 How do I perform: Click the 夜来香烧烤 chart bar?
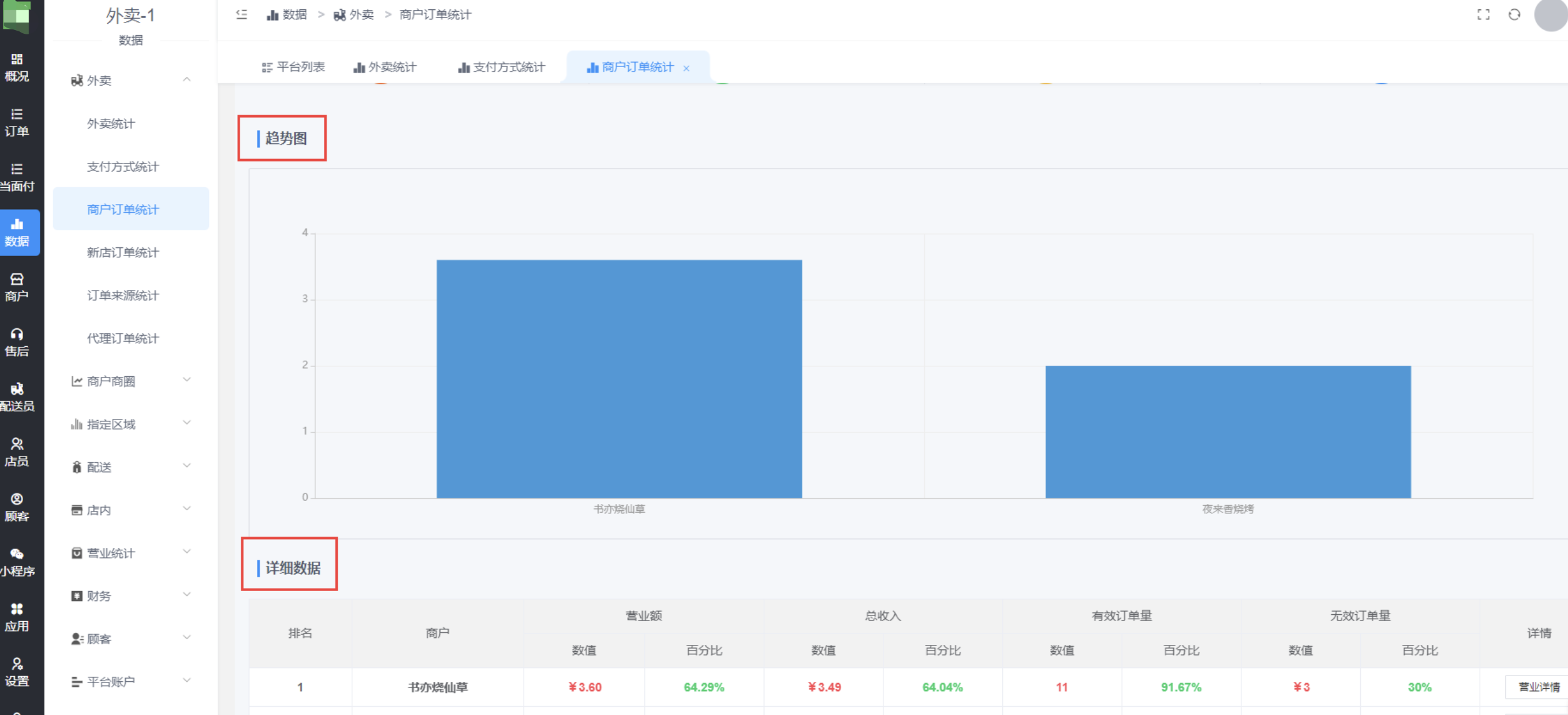click(x=1228, y=432)
